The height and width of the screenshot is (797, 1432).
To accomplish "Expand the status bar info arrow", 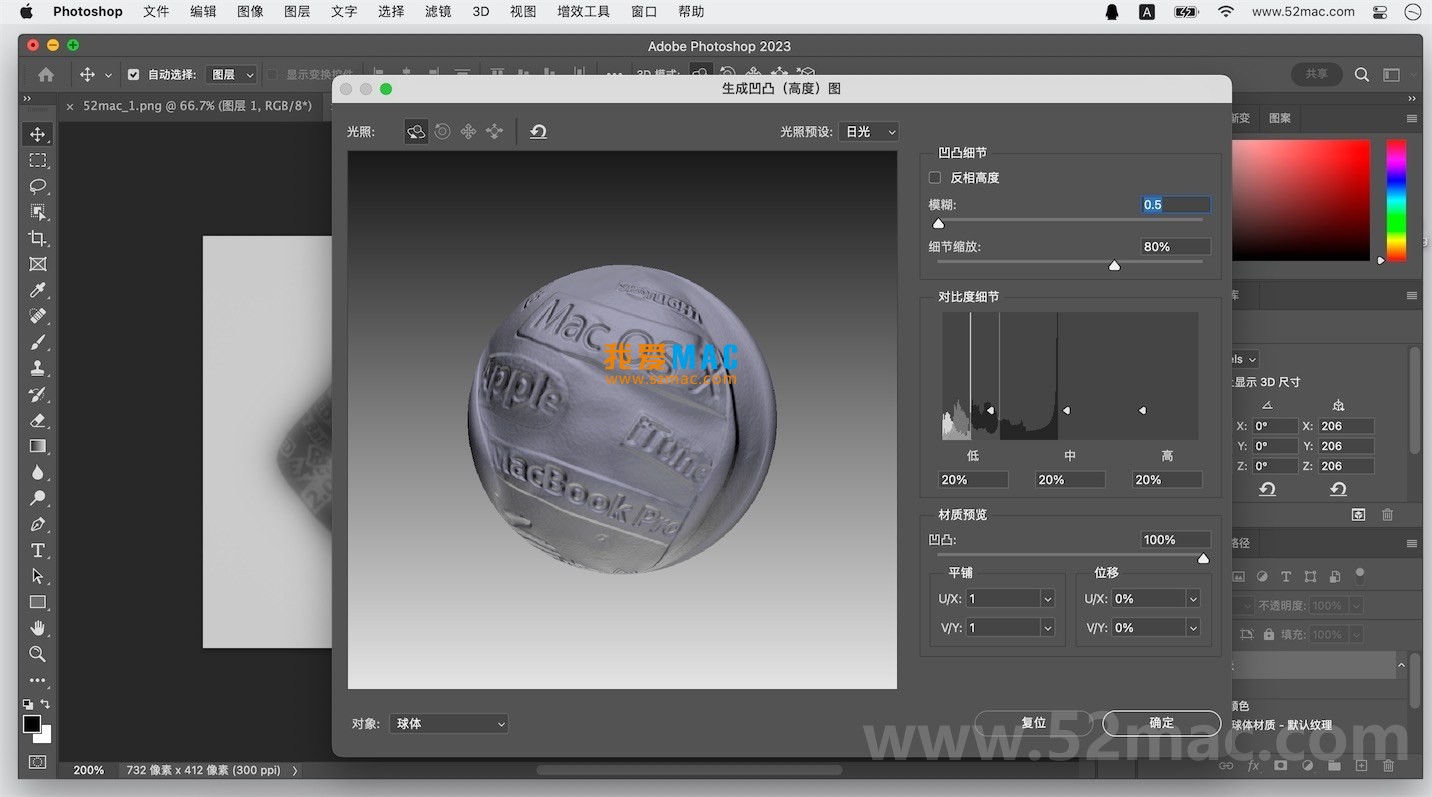I will (x=294, y=770).
